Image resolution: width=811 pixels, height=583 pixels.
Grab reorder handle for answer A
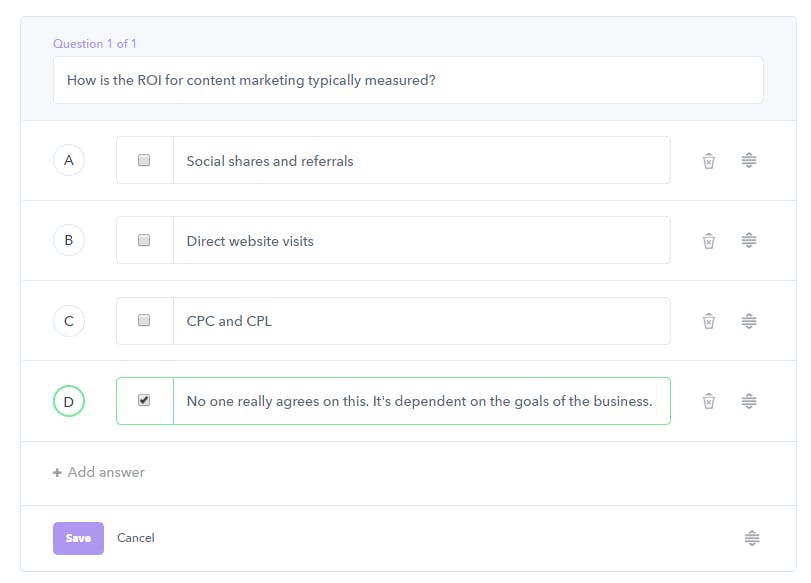click(749, 160)
